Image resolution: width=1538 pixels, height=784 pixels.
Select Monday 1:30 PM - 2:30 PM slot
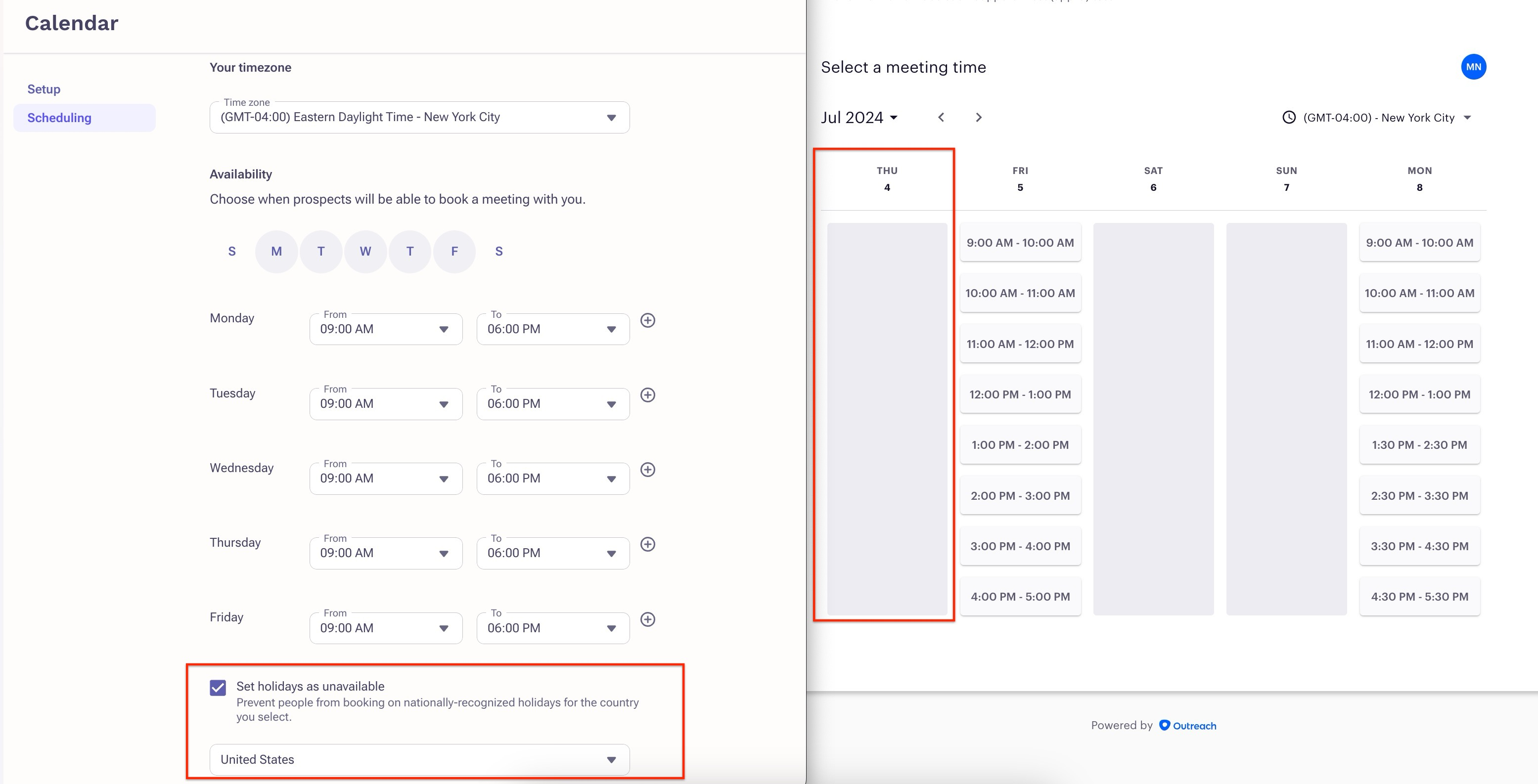pos(1419,445)
